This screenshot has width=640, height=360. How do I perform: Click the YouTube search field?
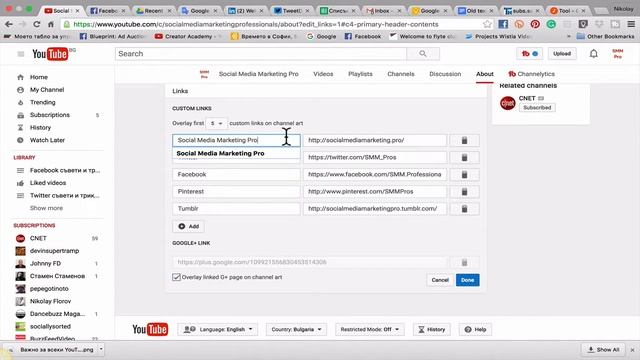(260, 54)
